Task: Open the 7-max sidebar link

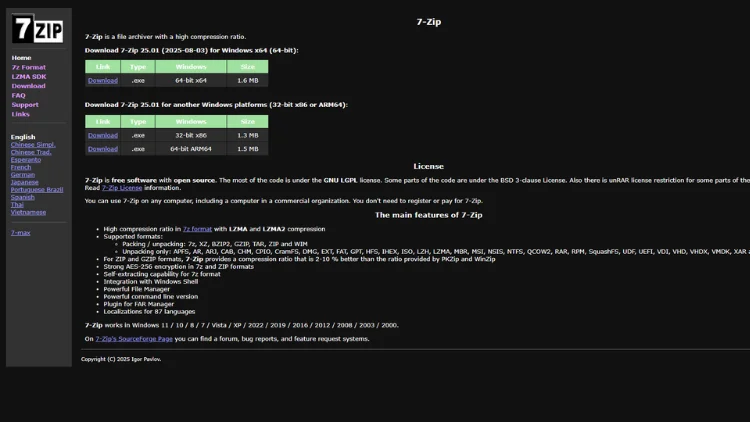Action: pos(20,232)
